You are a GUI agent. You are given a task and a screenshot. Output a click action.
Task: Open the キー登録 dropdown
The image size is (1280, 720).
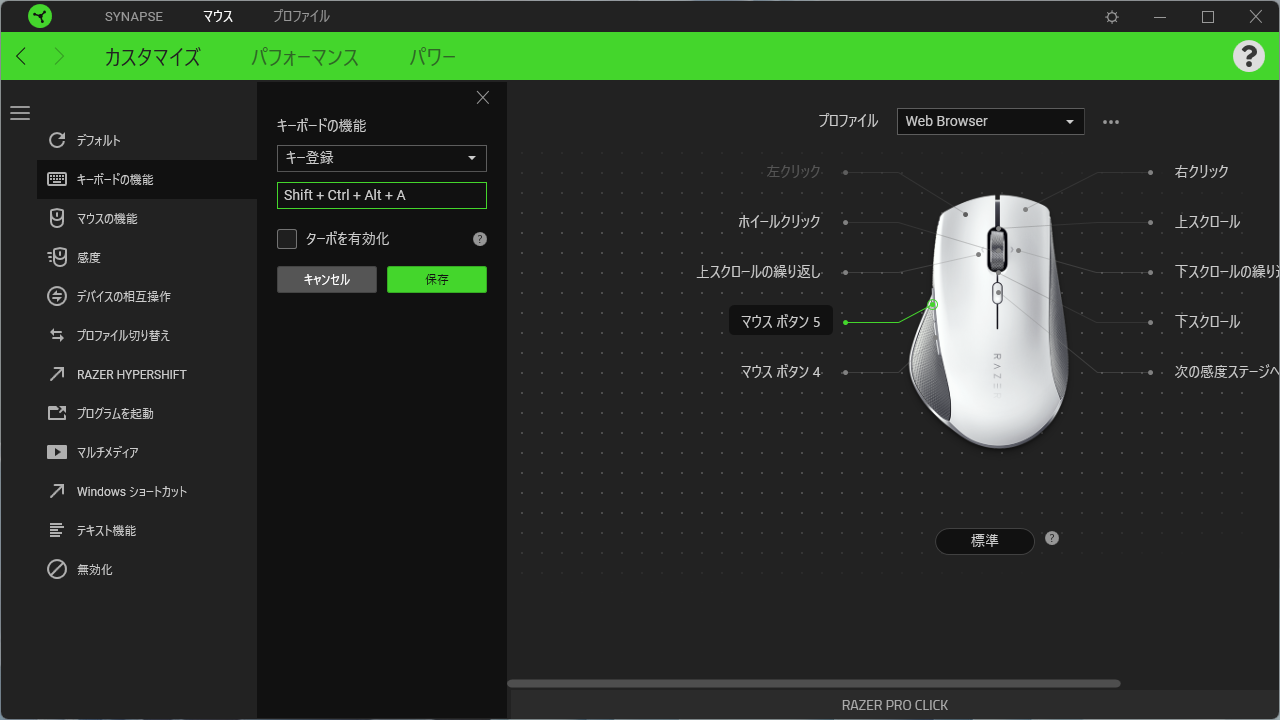coord(381,158)
